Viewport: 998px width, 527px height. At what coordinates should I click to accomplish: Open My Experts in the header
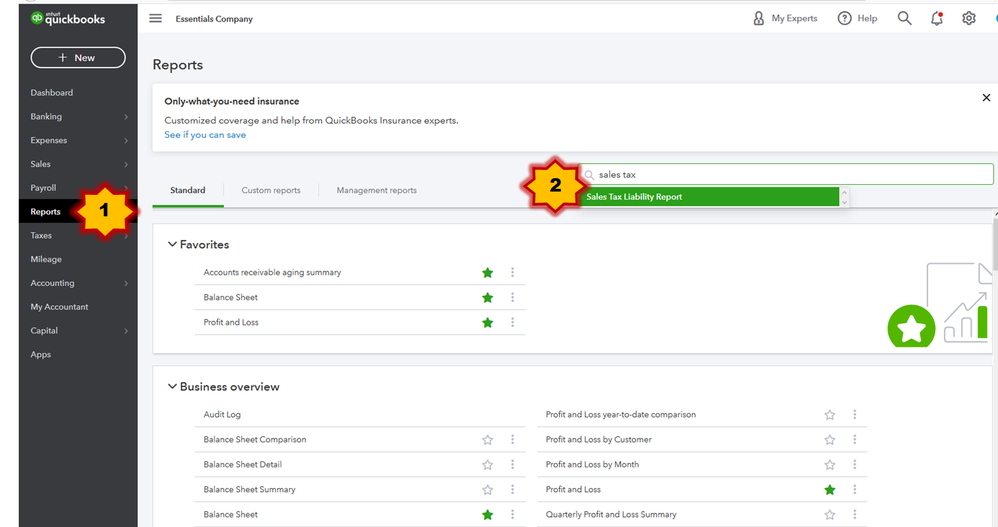pyautogui.click(x=785, y=18)
